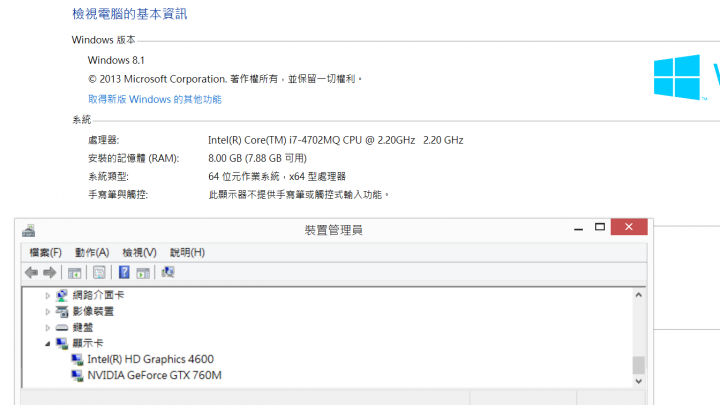Click the 處理器: label
Viewport: 720px width, 405px height.
pos(104,140)
